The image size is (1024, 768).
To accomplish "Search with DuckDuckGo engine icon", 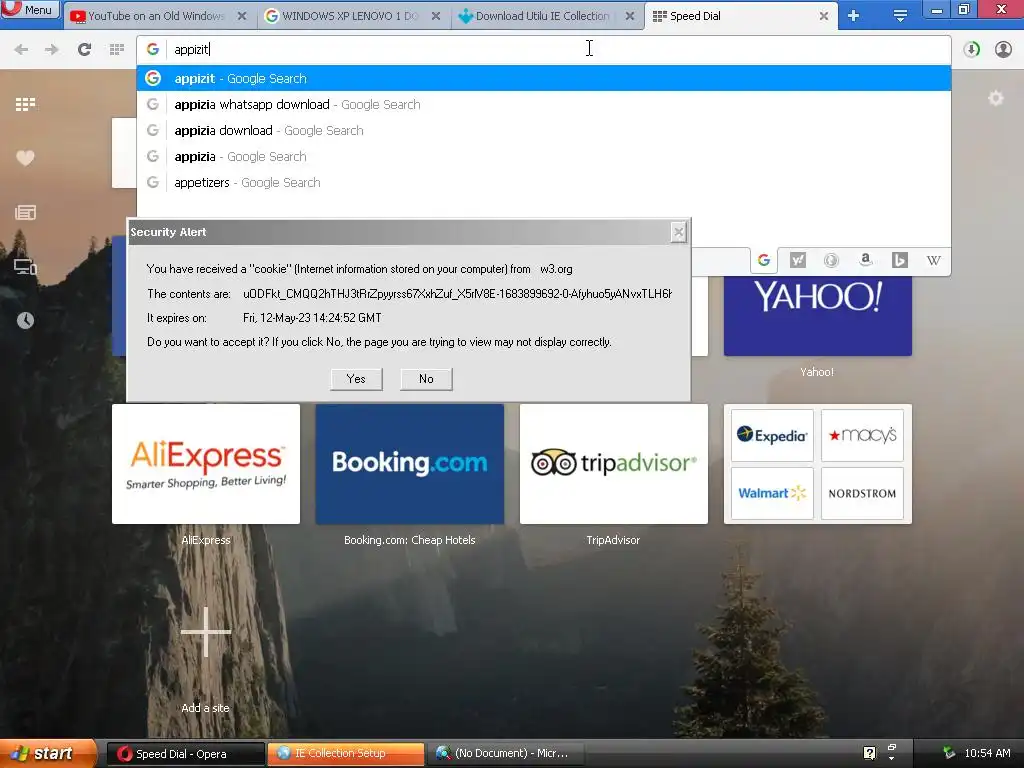I will tap(831, 261).
